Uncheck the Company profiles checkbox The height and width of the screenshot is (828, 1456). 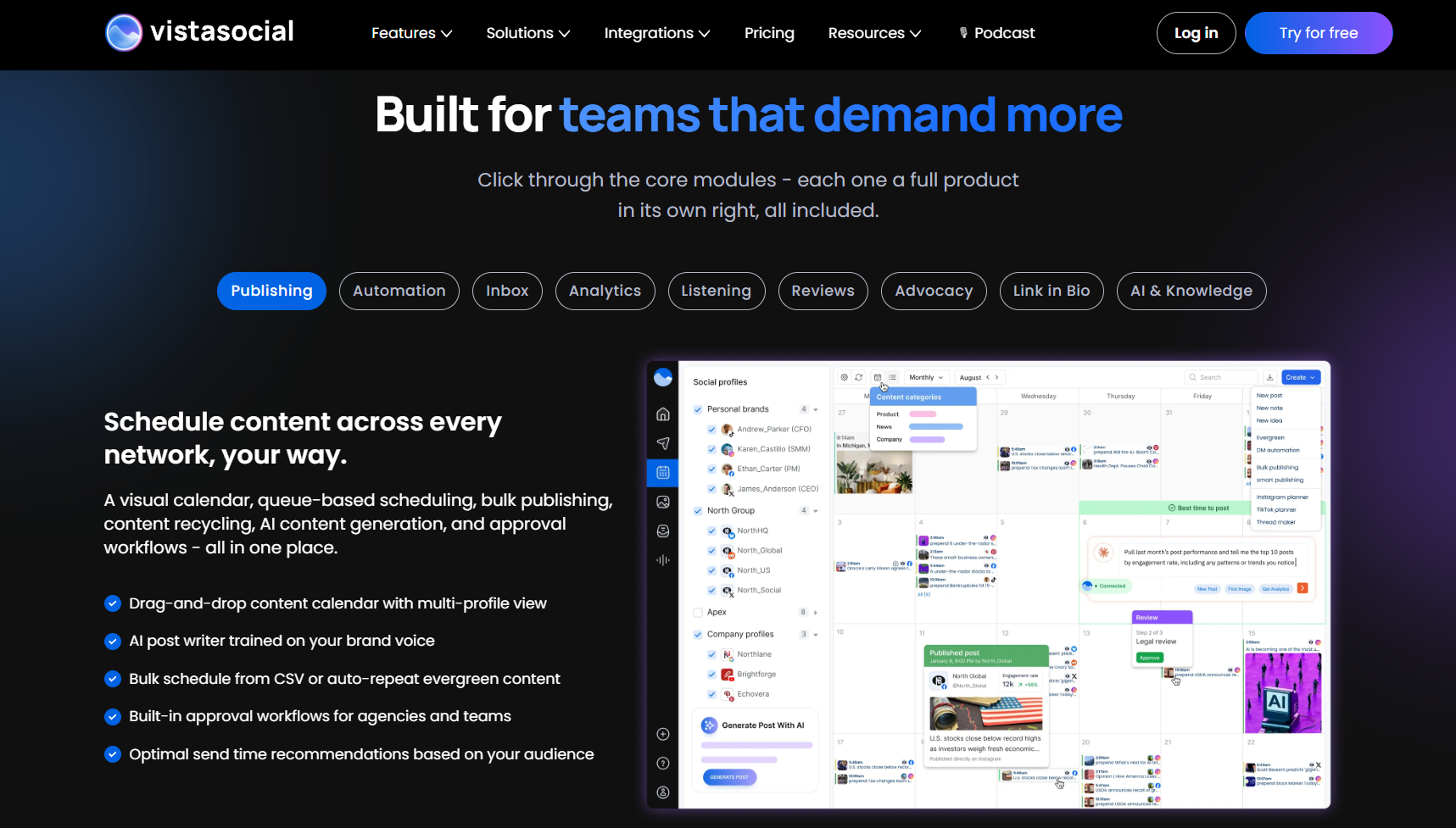click(698, 634)
